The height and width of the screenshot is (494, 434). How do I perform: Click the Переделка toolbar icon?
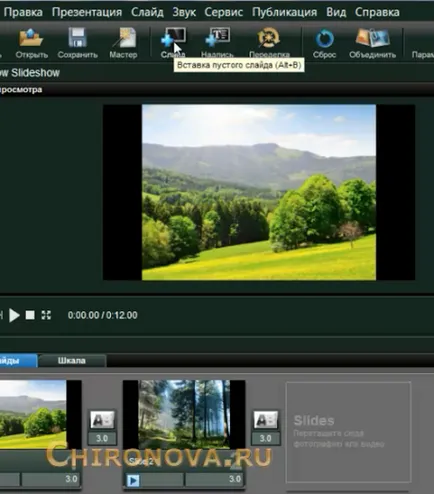point(269,38)
